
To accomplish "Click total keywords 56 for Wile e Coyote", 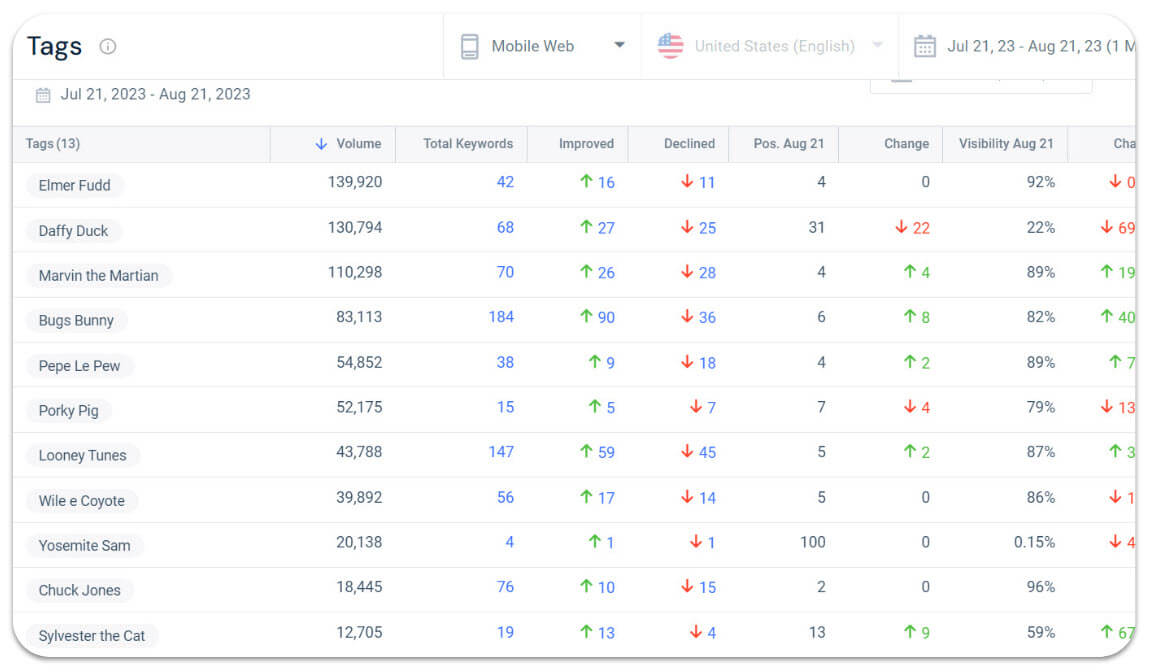I will coord(505,498).
